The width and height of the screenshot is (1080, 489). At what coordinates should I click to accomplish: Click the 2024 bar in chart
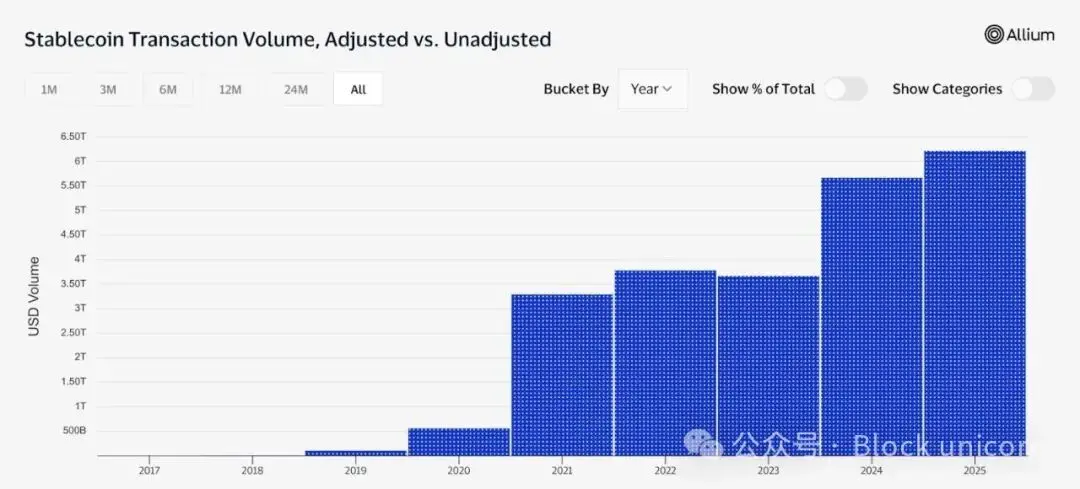coord(871,317)
